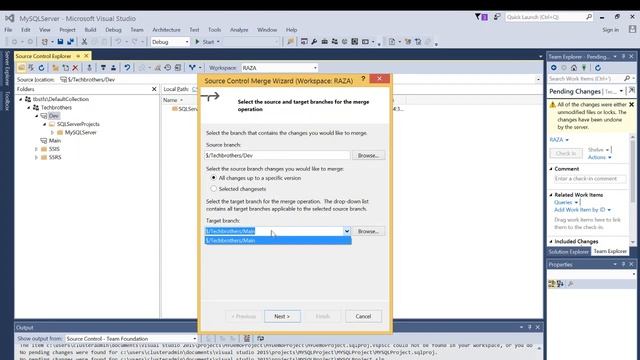Screen dimensions: 640x360
Task: Open the Actions dropdown in Pending Changes
Action: coord(600,157)
